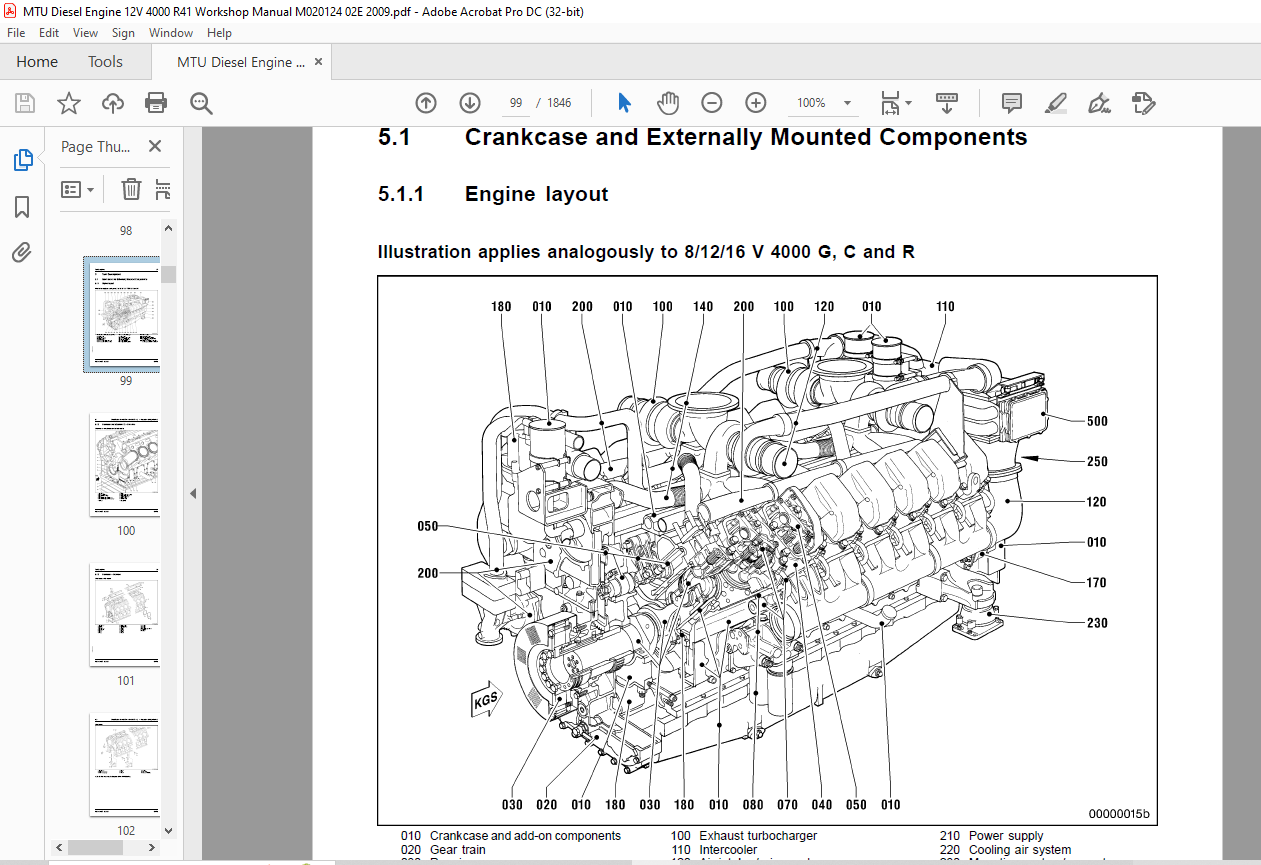
Task: Select the MTU Diesel Engine document tab
Action: point(241,62)
